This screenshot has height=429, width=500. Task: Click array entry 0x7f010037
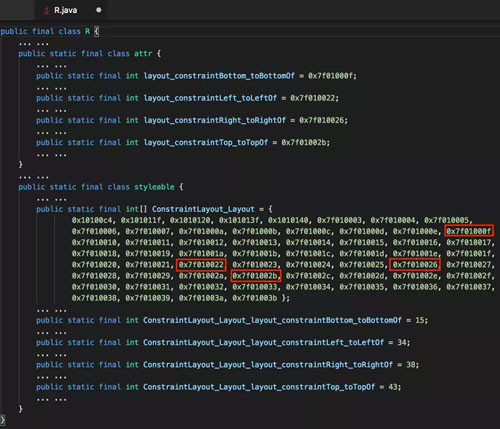[x=469, y=287]
